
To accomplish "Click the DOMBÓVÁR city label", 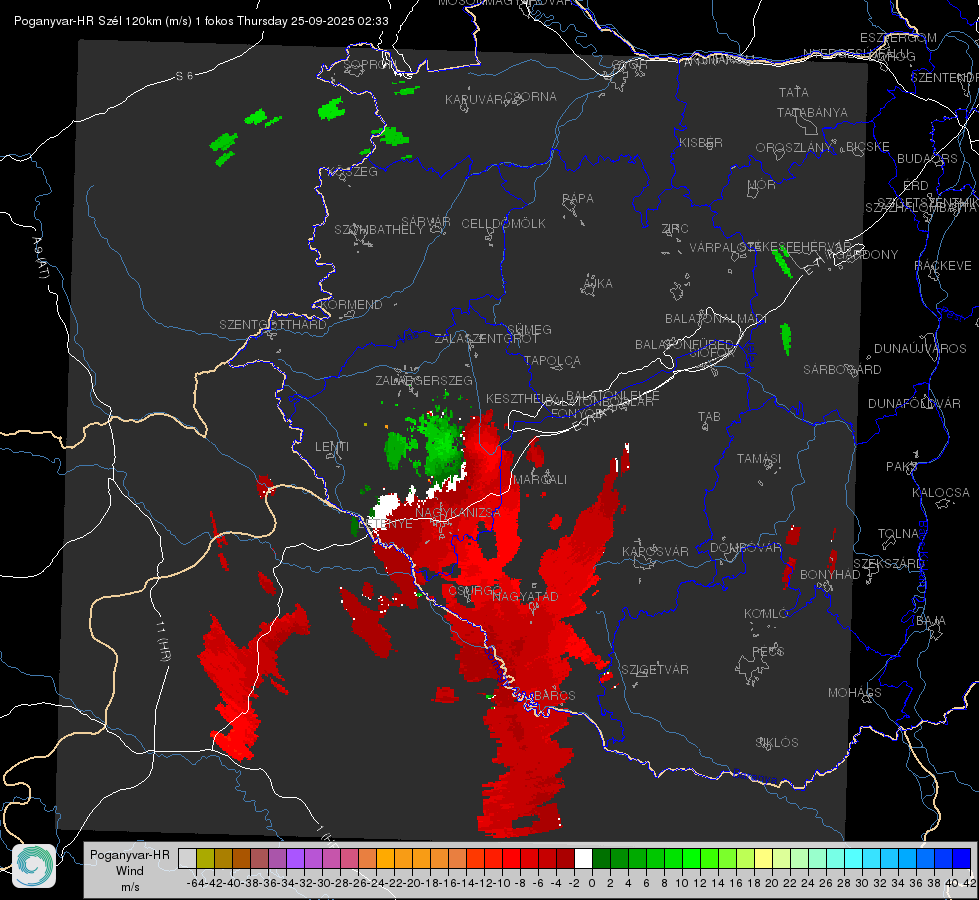I will tap(745, 548).
